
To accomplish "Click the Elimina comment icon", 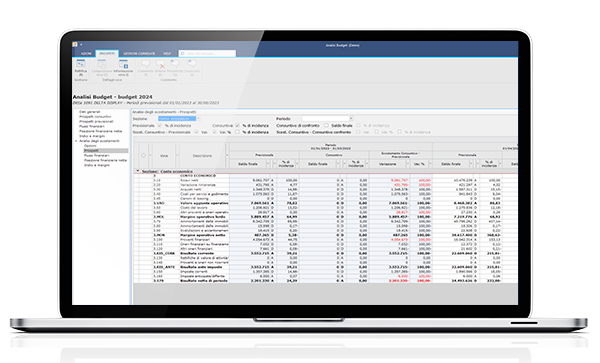I will (160, 64).
